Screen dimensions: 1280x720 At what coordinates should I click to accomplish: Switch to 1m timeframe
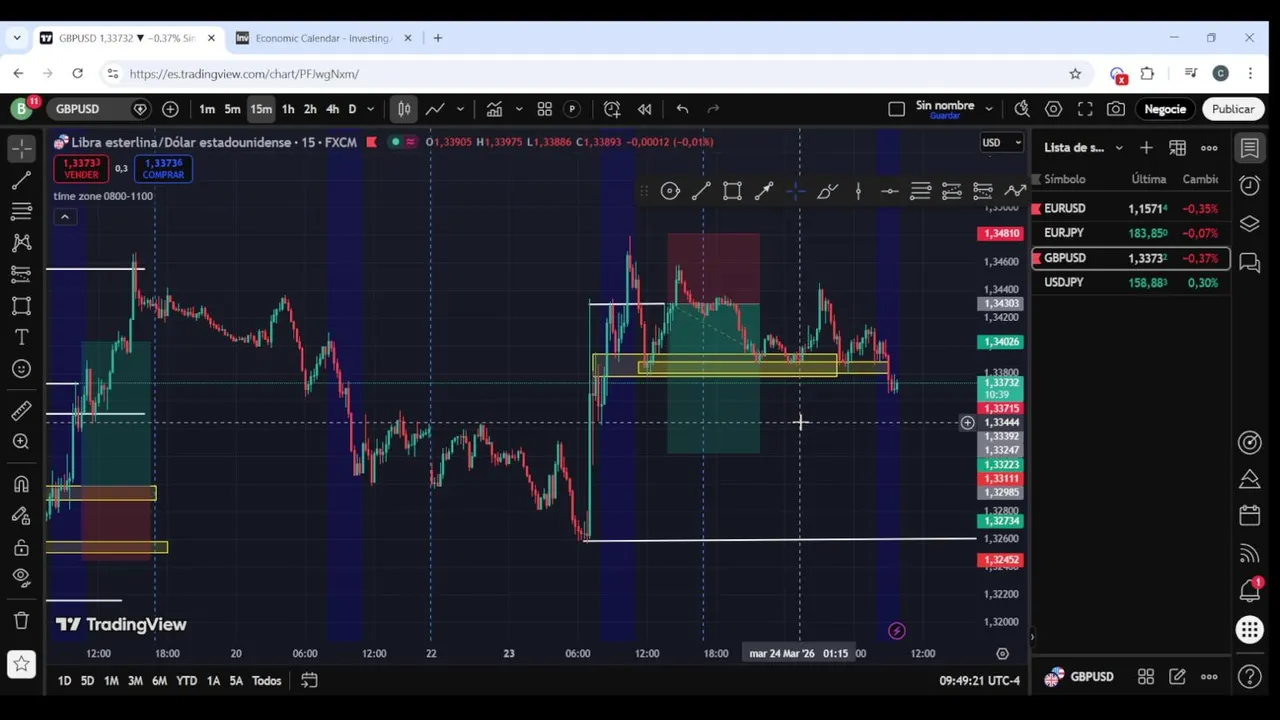(x=207, y=109)
